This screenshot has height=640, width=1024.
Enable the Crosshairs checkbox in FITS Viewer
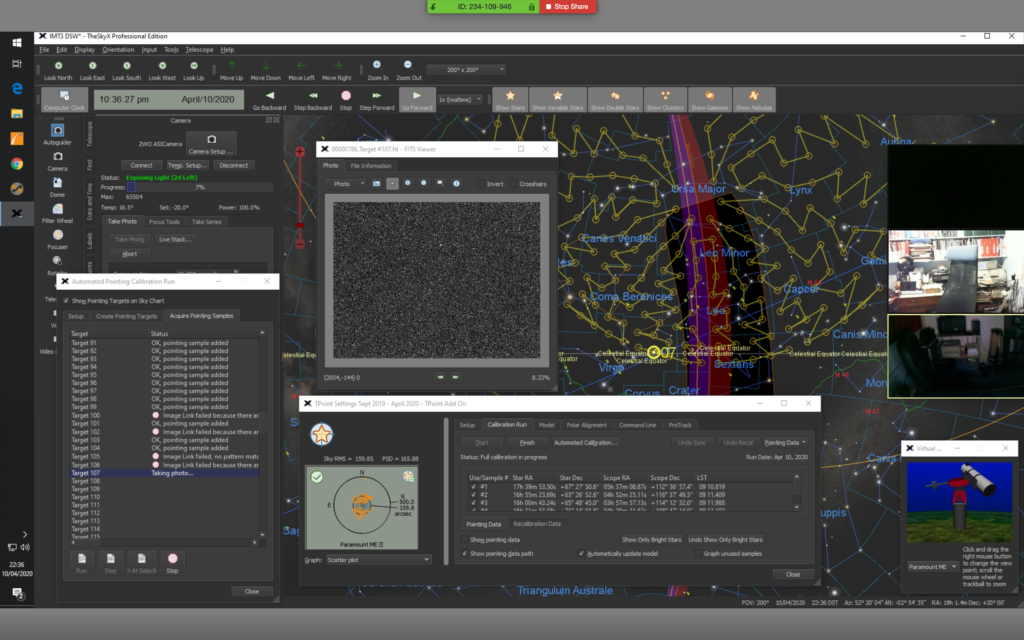513,184
